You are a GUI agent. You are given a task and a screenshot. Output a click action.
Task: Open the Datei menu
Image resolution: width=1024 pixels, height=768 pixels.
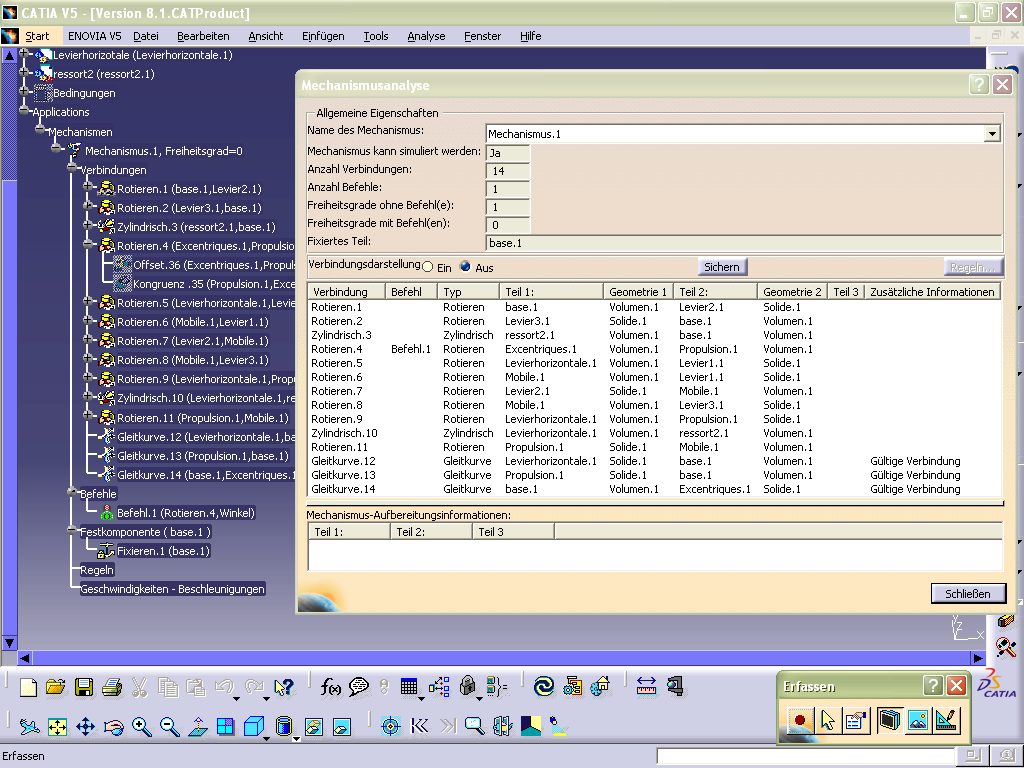click(146, 36)
